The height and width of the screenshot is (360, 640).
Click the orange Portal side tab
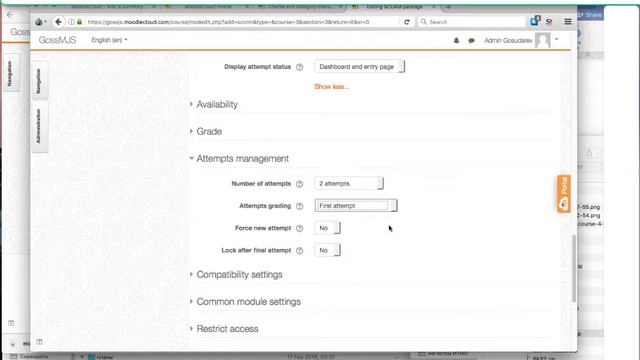click(564, 194)
